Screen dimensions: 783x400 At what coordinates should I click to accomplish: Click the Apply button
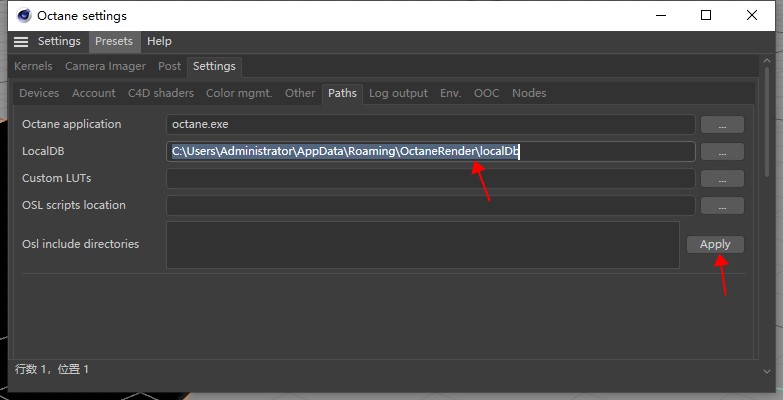(x=715, y=244)
